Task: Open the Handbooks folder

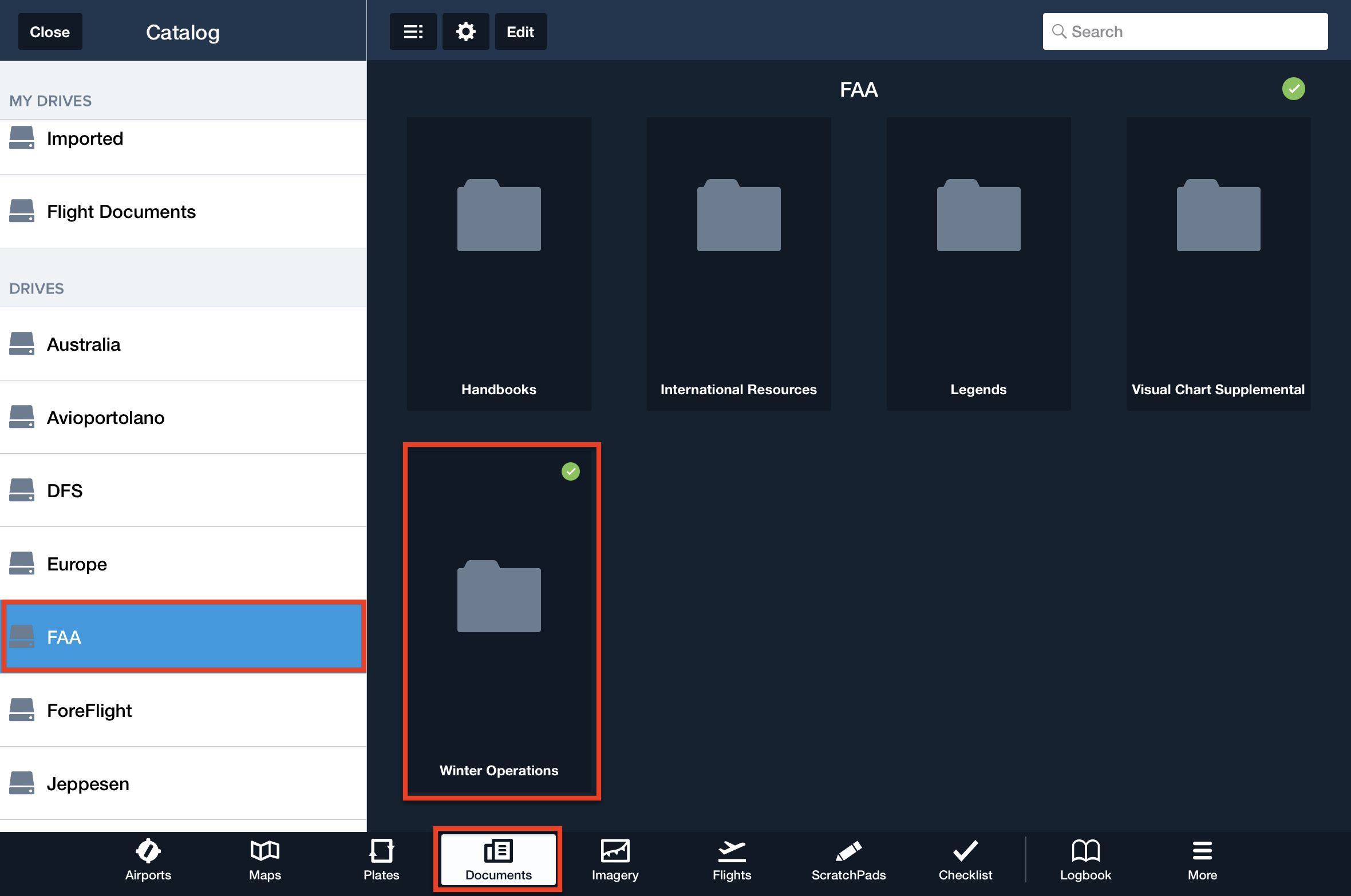Action: pos(499,264)
